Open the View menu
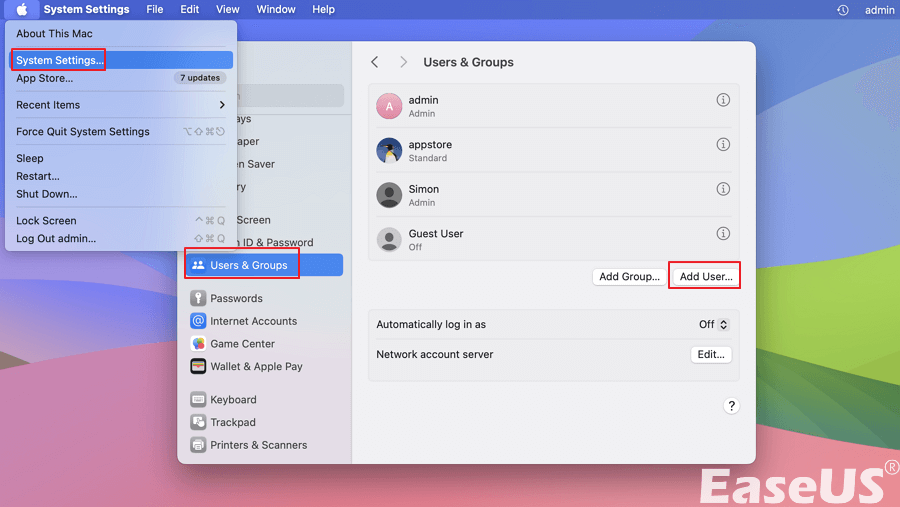Screen dimensions: 900x507 (227, 9)
